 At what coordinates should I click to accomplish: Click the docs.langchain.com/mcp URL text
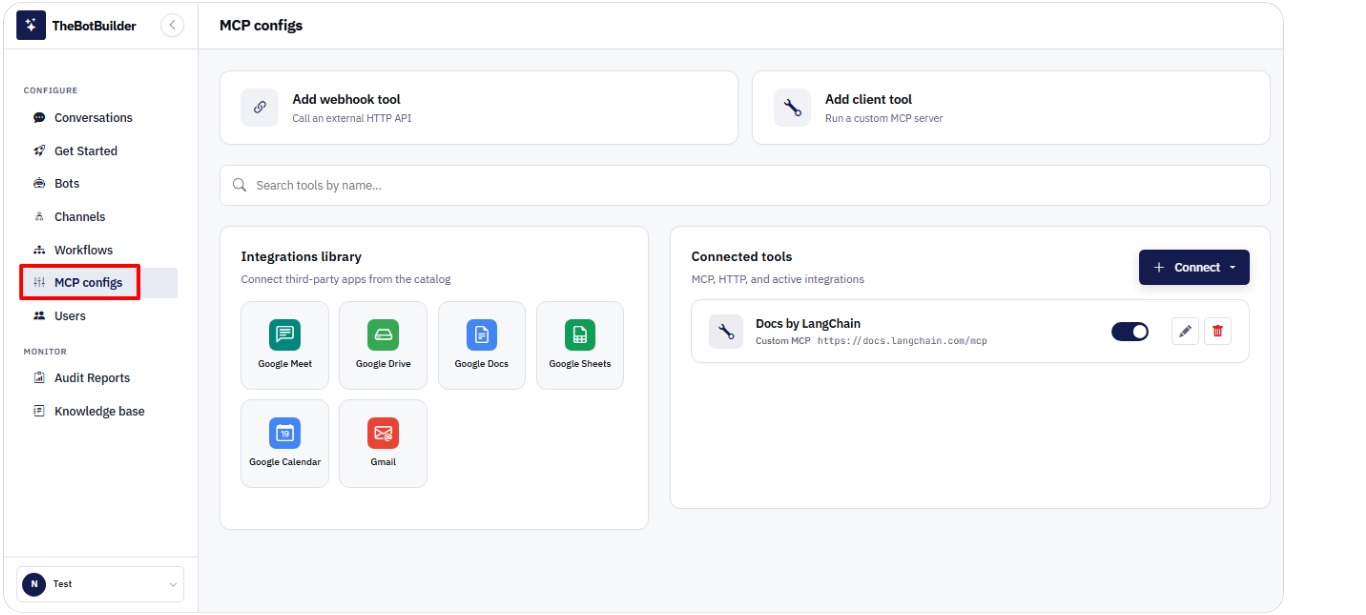tap(902, 341)
